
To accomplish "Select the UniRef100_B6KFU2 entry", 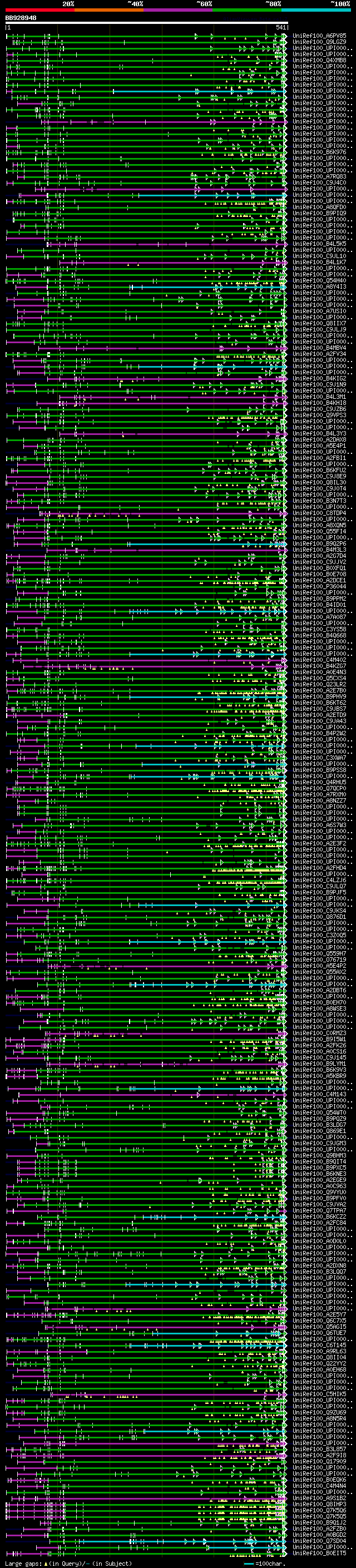I will click(x=319, y=470).
